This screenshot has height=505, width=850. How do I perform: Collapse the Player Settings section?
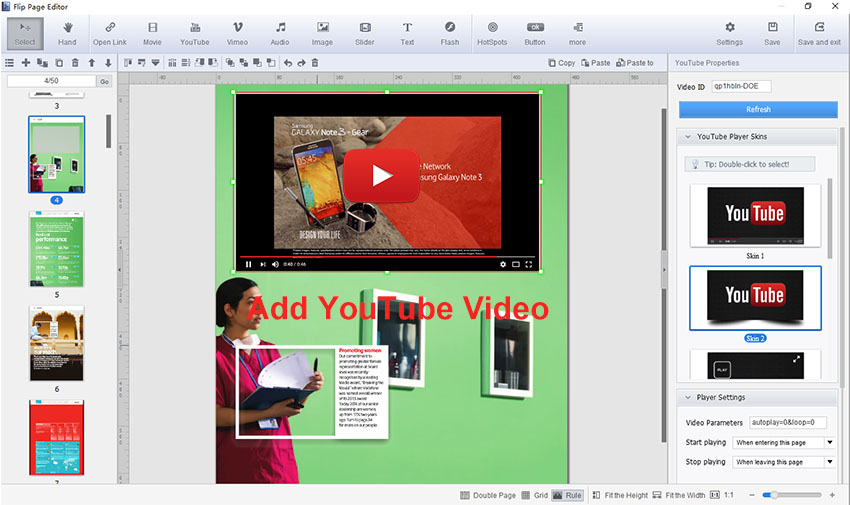point(688,397)
